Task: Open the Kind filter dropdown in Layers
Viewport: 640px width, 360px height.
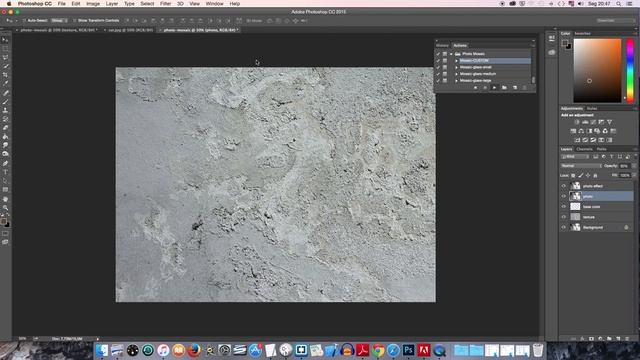Action: [575, 157]
